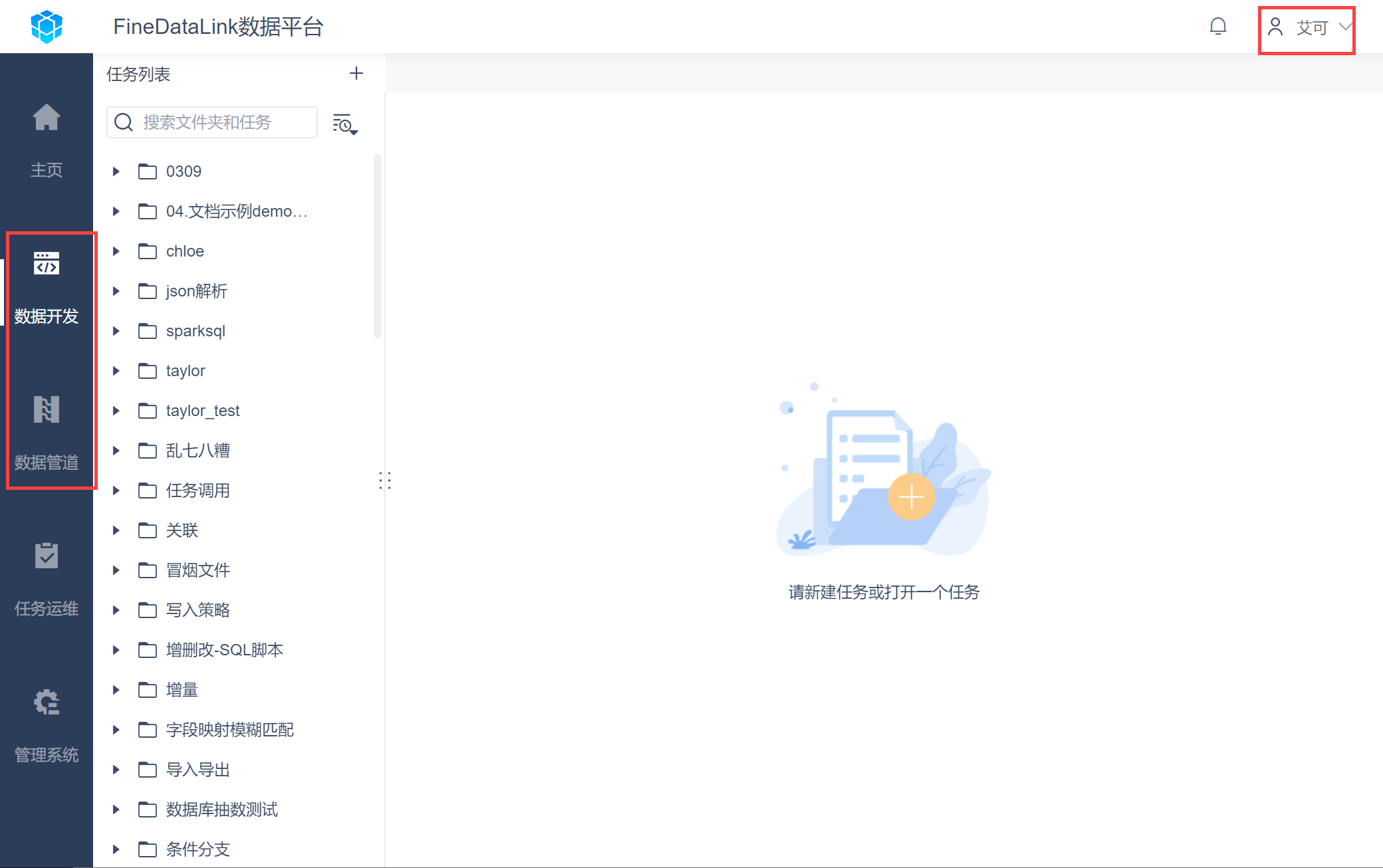
Task: Open the 管理系统 gear icon
Action: click(x=47, y=702)
